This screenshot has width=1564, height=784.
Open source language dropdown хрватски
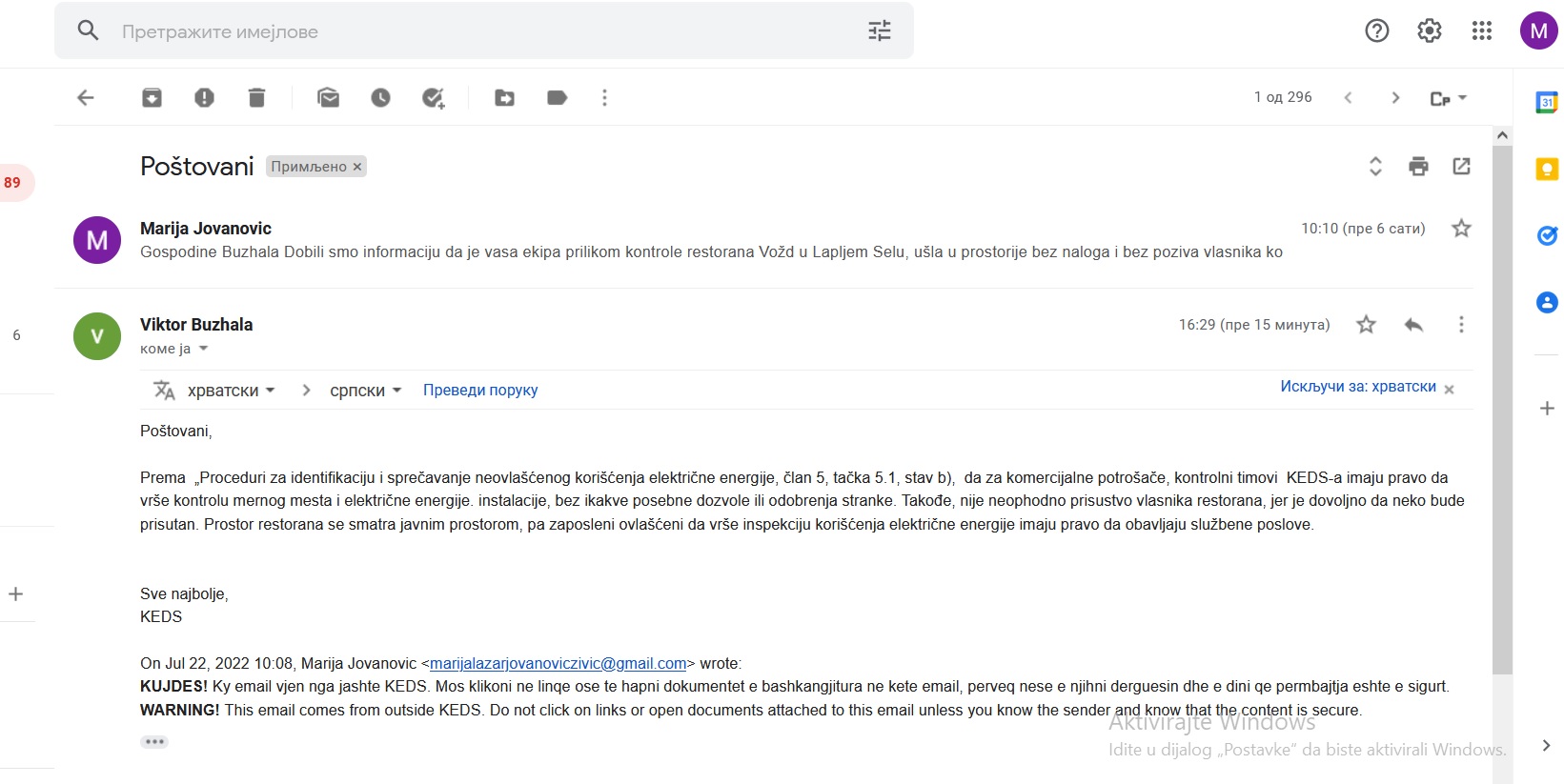click(x=232, y=391)
